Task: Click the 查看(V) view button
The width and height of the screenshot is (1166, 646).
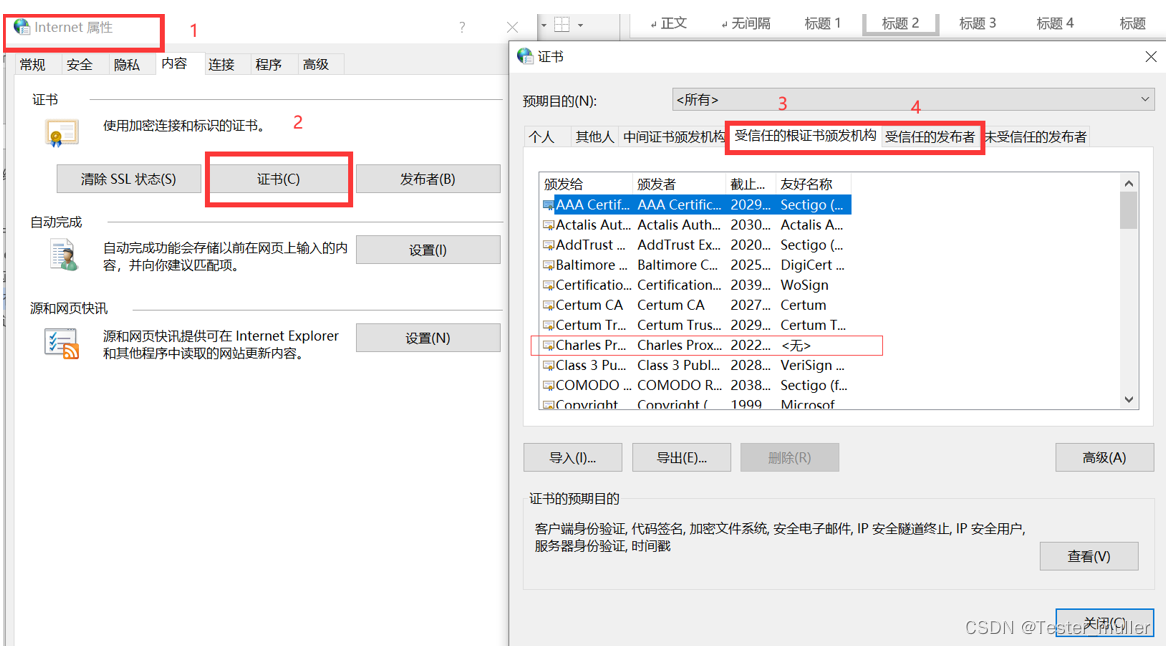Action: 1089,557
